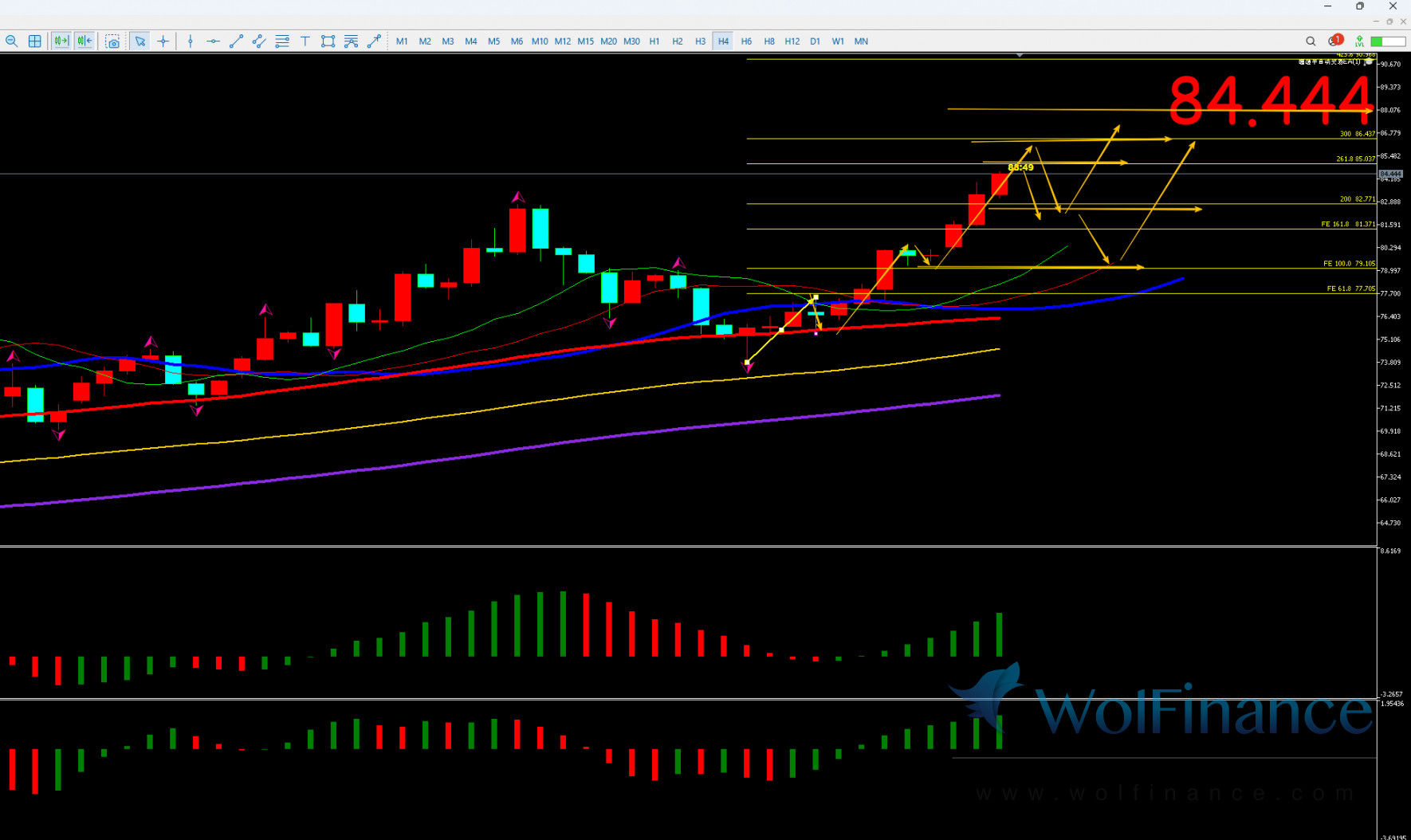Viewport: 1411px width, 840px height.
Task: Select the text label tool
Action: 305,41
